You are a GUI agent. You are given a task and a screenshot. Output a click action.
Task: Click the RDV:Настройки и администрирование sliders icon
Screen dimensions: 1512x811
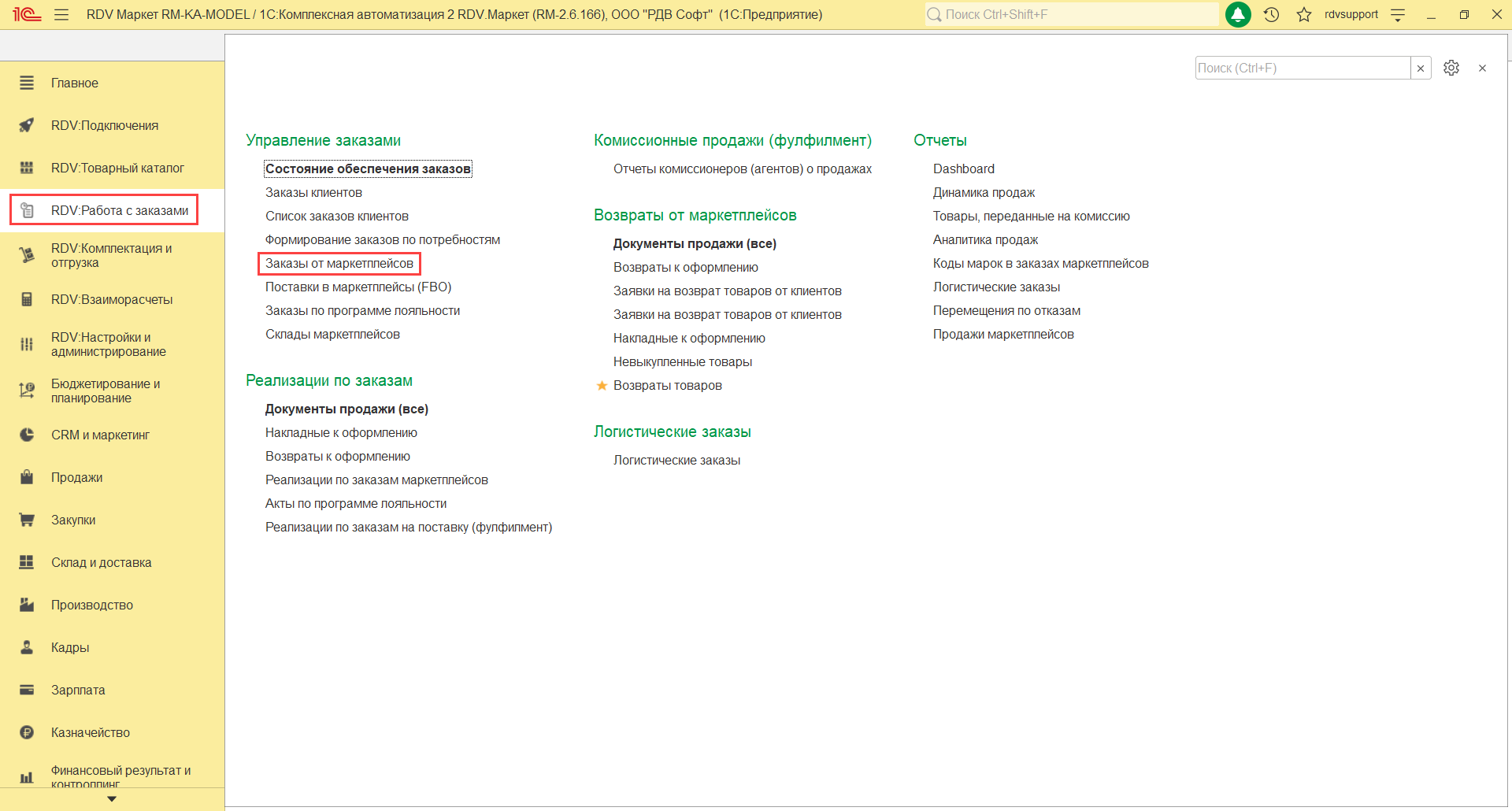point(27,344)
